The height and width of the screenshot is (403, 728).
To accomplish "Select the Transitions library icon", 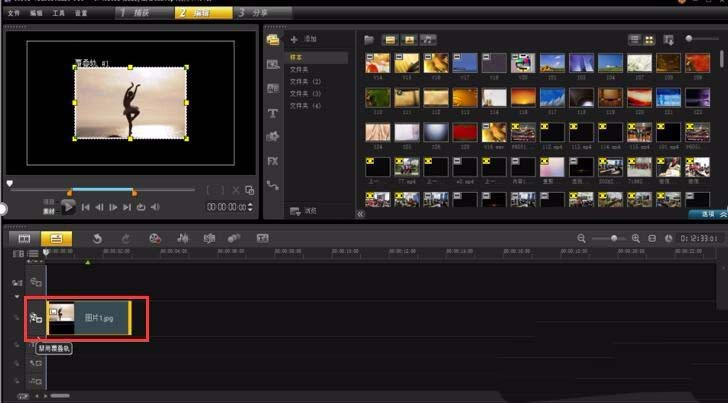I will [x=272, y=88].
